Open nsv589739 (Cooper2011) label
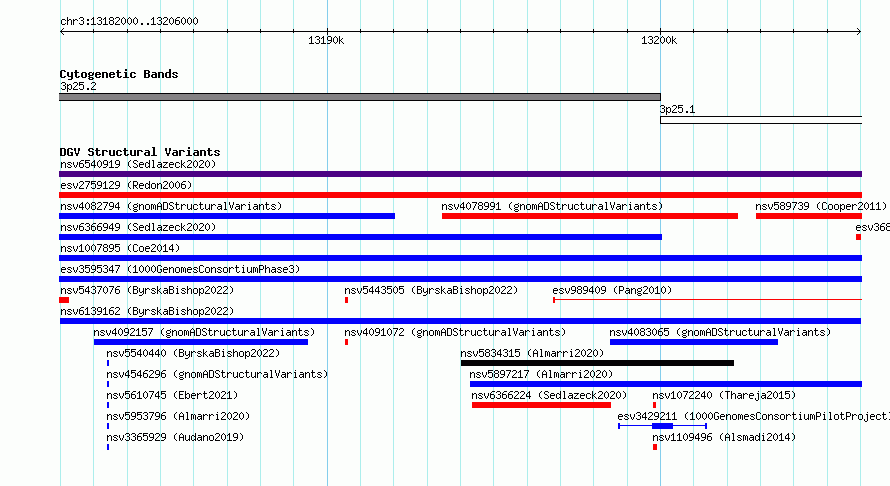Viewport: 890px width, 486px height. (x=821, y=206)
